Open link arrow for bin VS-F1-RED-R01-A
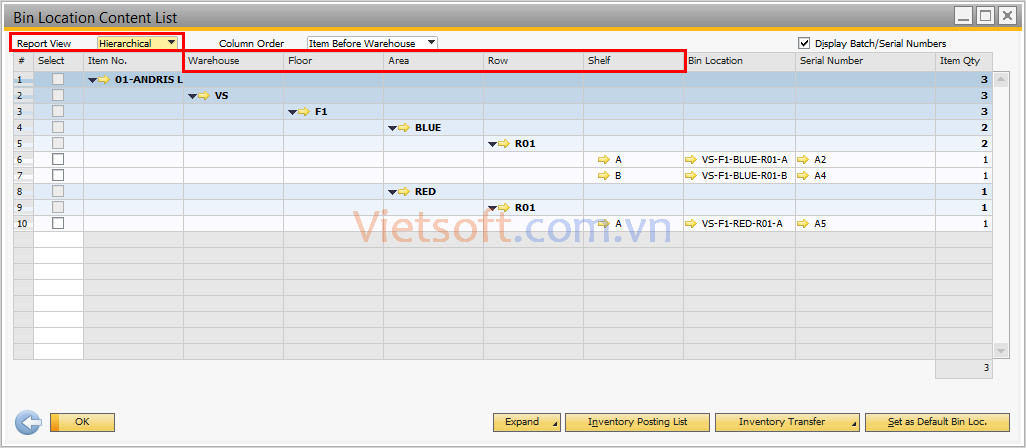This screenshot has width=1026, height=448. [x=691, y=223]
